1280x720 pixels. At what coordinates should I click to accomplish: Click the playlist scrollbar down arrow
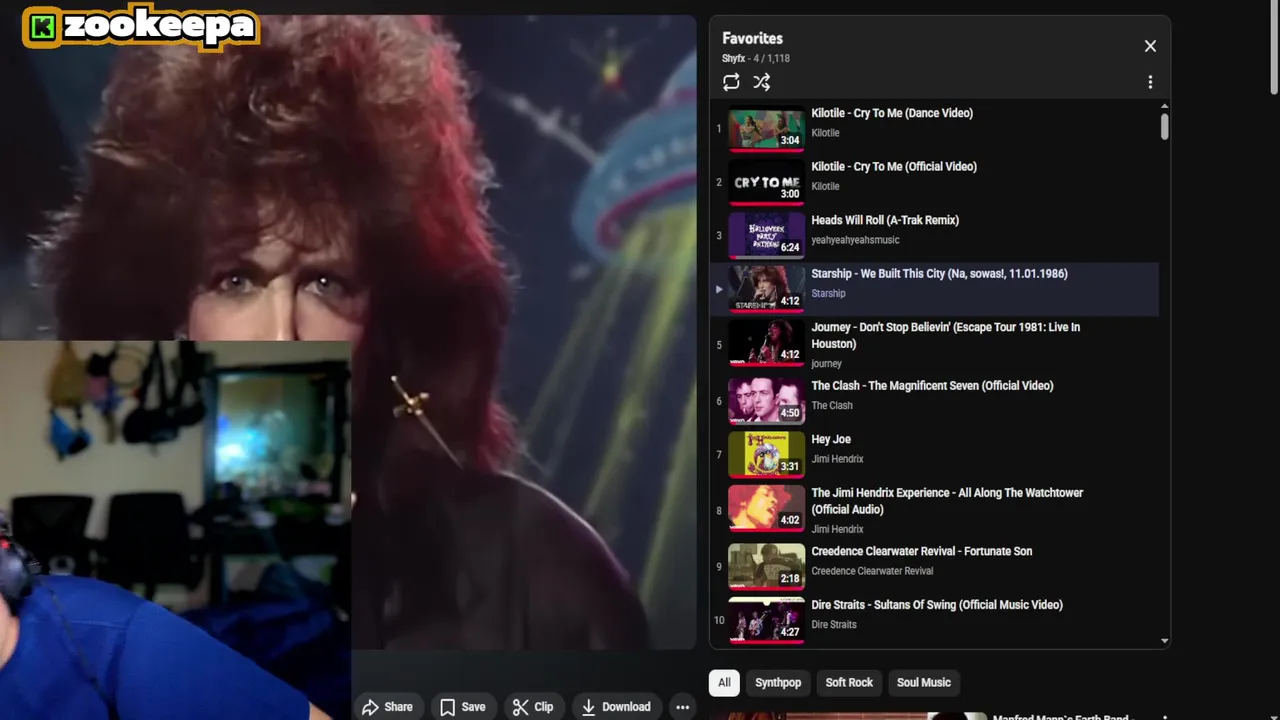[x=1164, y=640]
